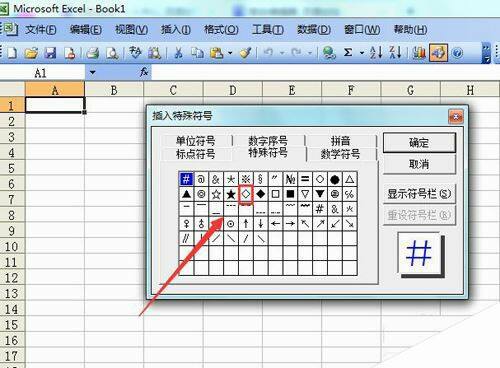This screenshot has height=368, width=500.
Task: Open the 帮助(H) menu
Action: [410, 30]
